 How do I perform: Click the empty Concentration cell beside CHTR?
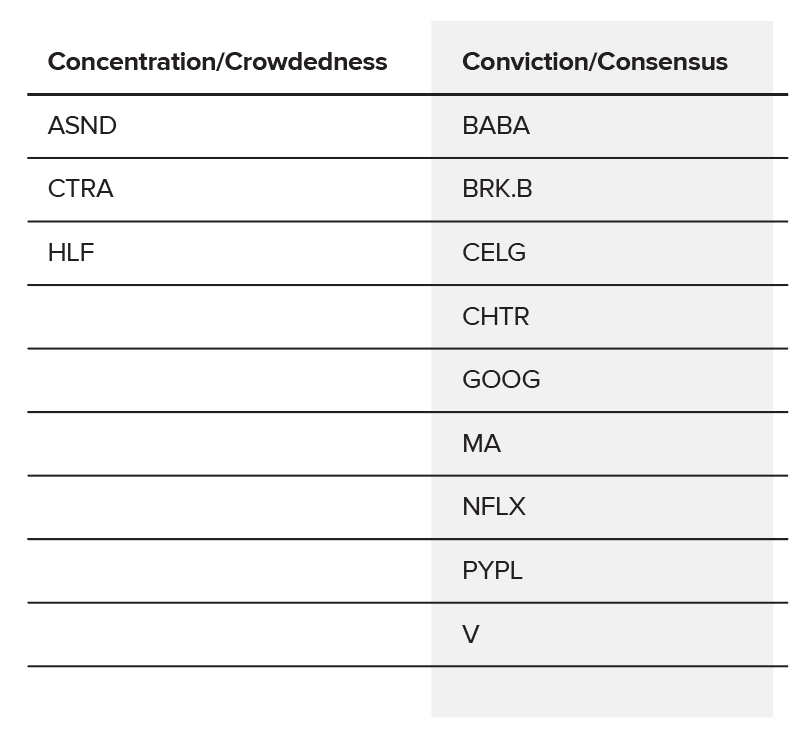tap(229, 317)
